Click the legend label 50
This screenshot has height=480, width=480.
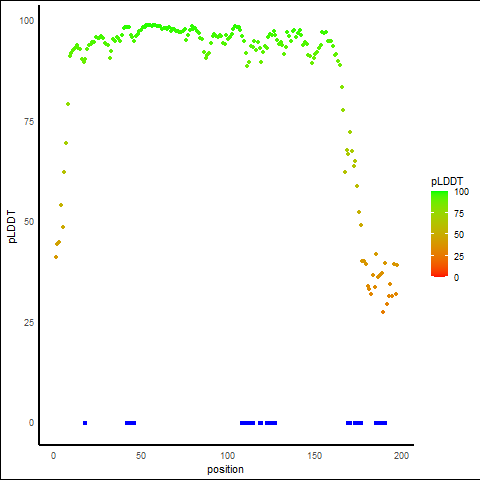point(459,235)
